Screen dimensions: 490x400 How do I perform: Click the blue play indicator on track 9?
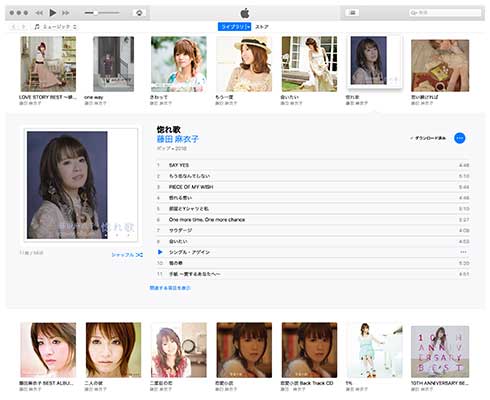coord(160,252)
